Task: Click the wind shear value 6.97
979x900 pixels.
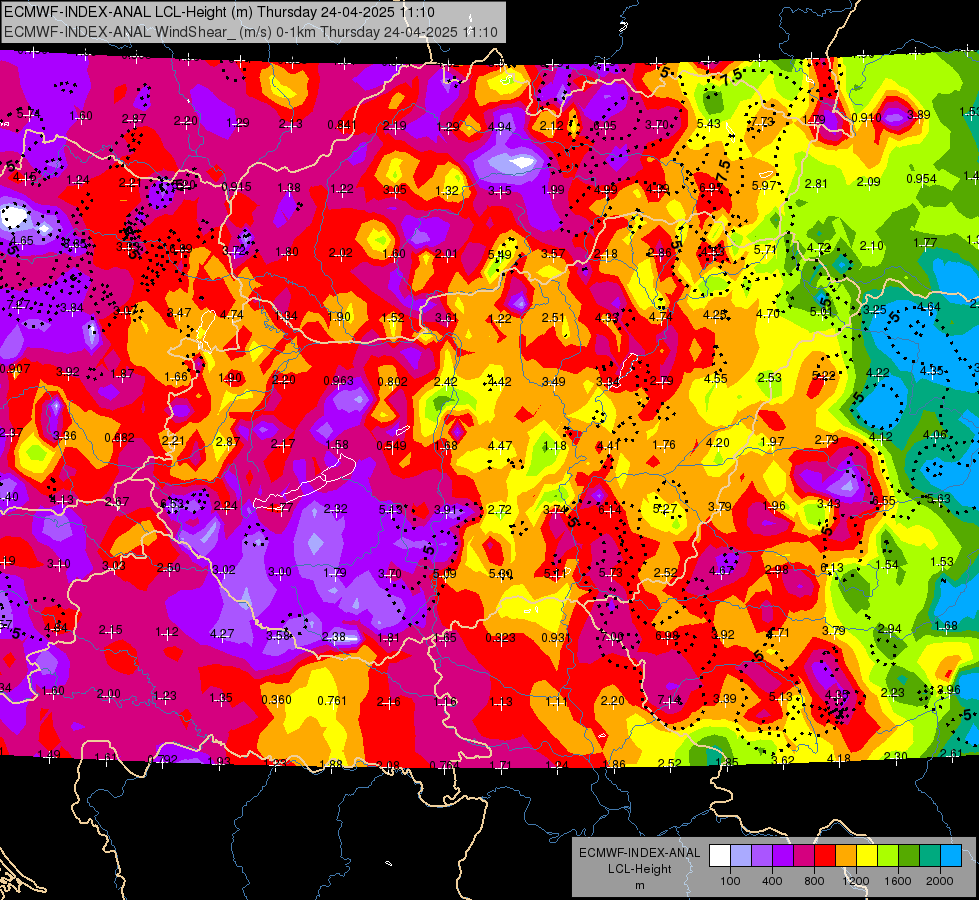Action: point(711,188)
